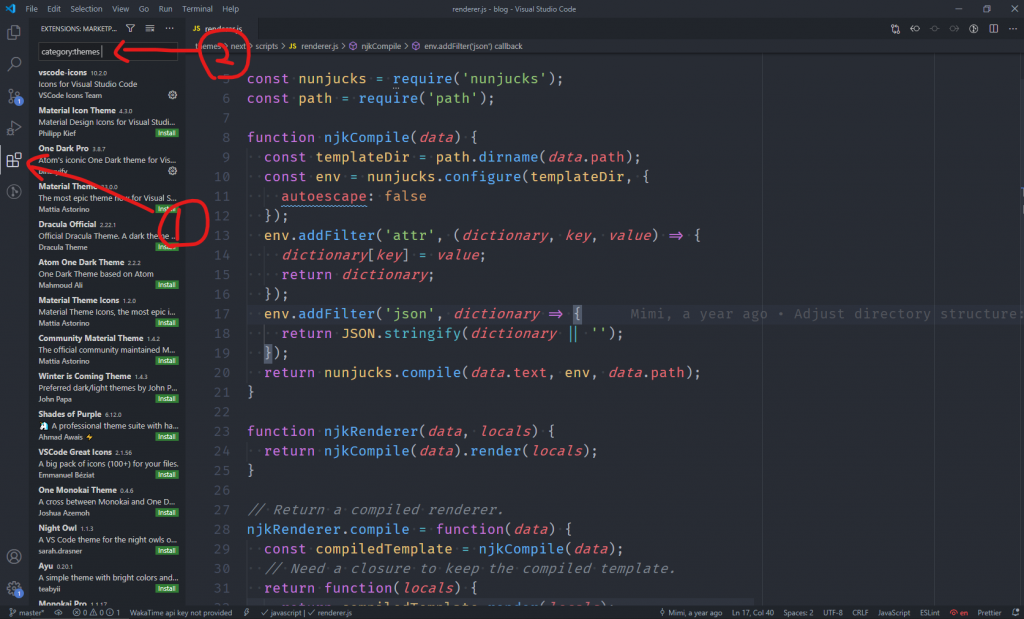Change end of line sequence 'CRLF'
1024x619 pixels.
tap(860, 612)
